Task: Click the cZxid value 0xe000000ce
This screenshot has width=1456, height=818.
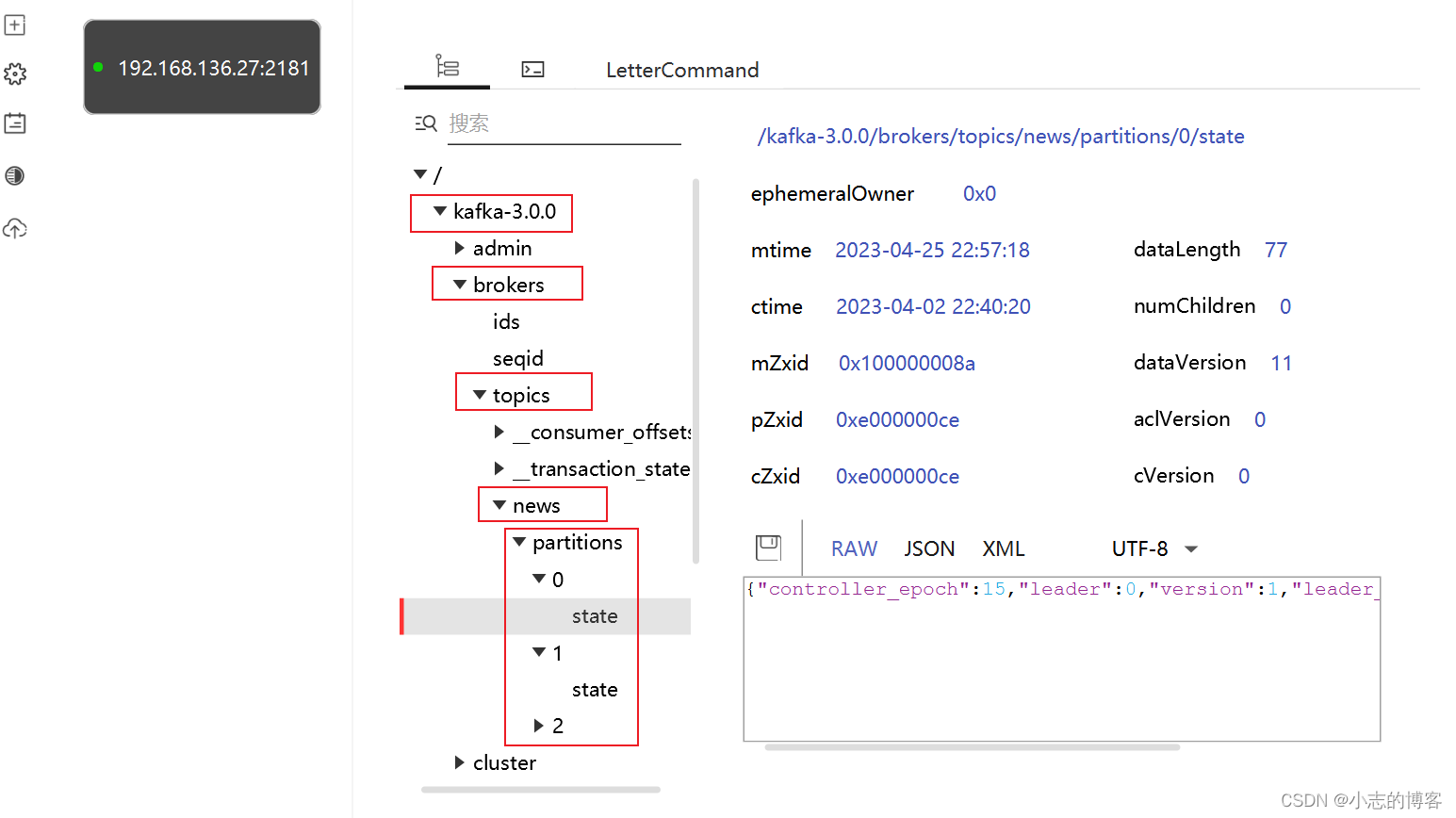Action: pyautogui.click(x=897, y=477)
